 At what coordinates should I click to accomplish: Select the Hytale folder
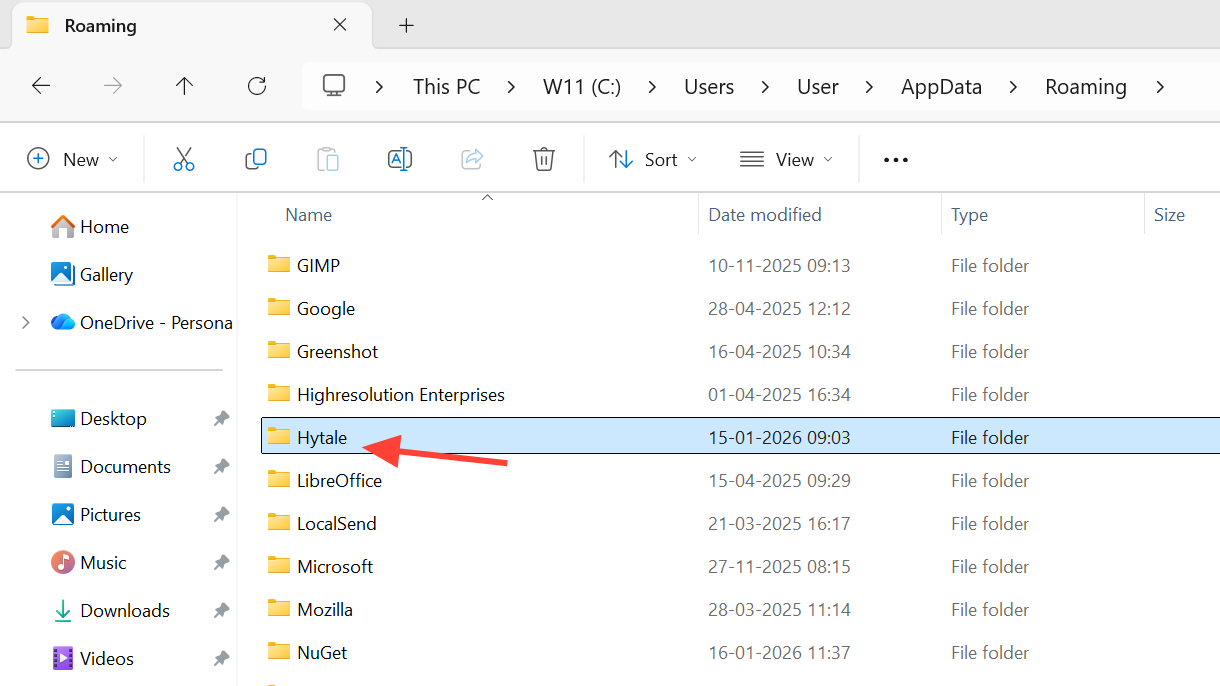click(x=322, y=438)
